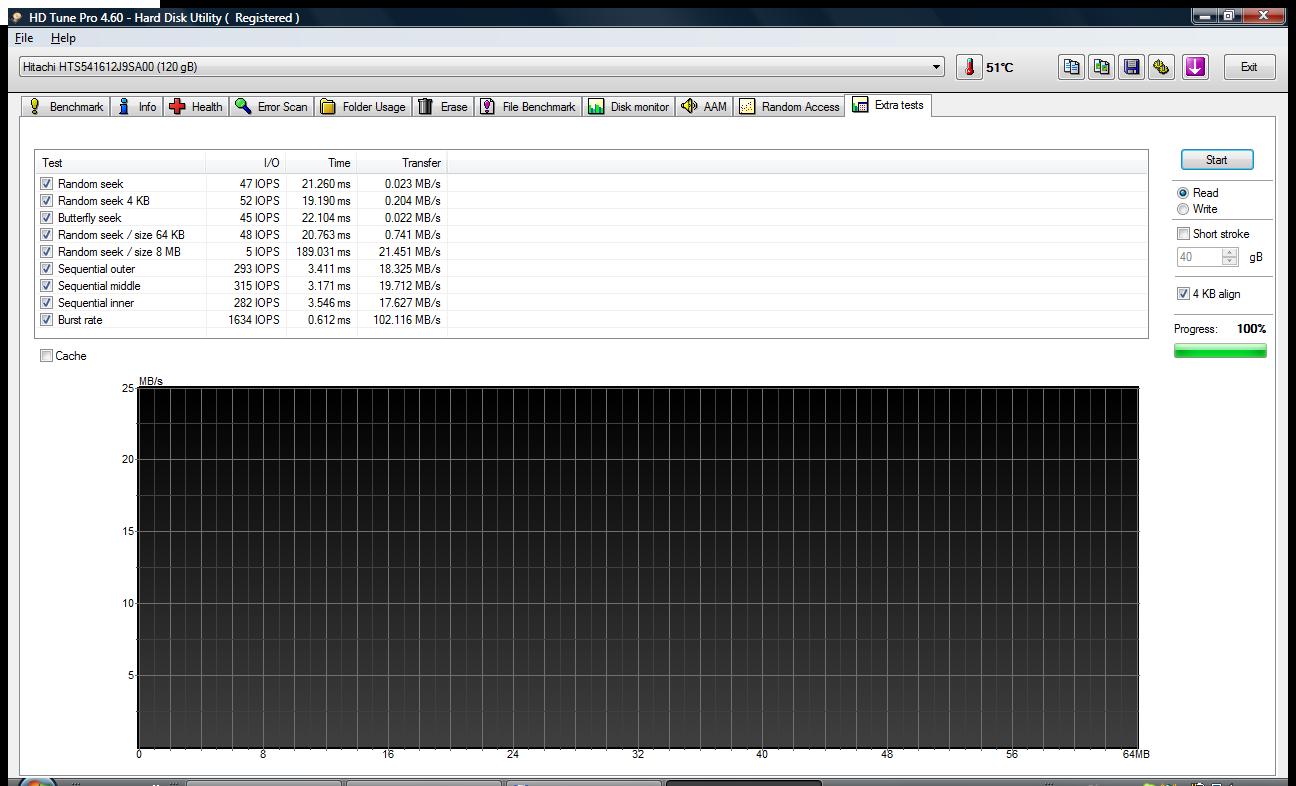Open the AAM tab
Viewport: 1296px width, 786px height.
click(x=704, y=107)
